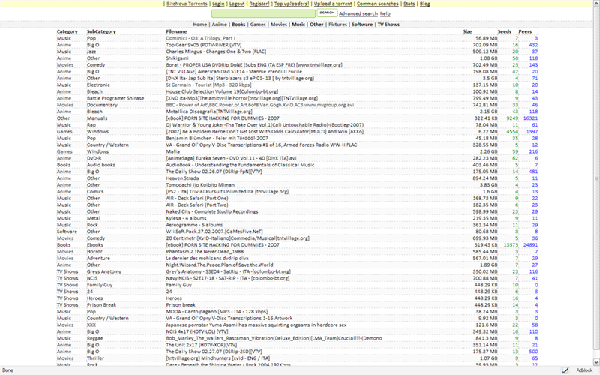Sort by the Peers column header
The image size is (600, 375).
(525, 32)
